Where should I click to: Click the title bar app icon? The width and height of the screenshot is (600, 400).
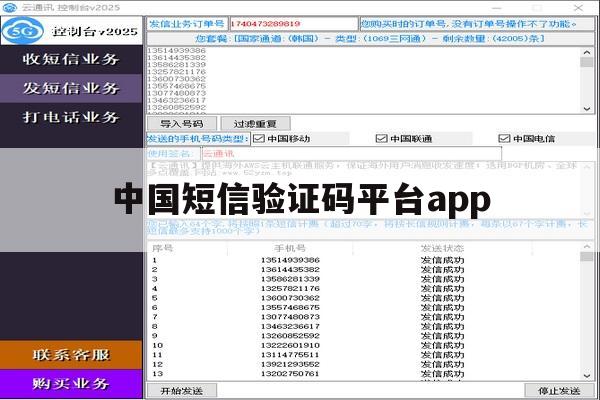9,7
